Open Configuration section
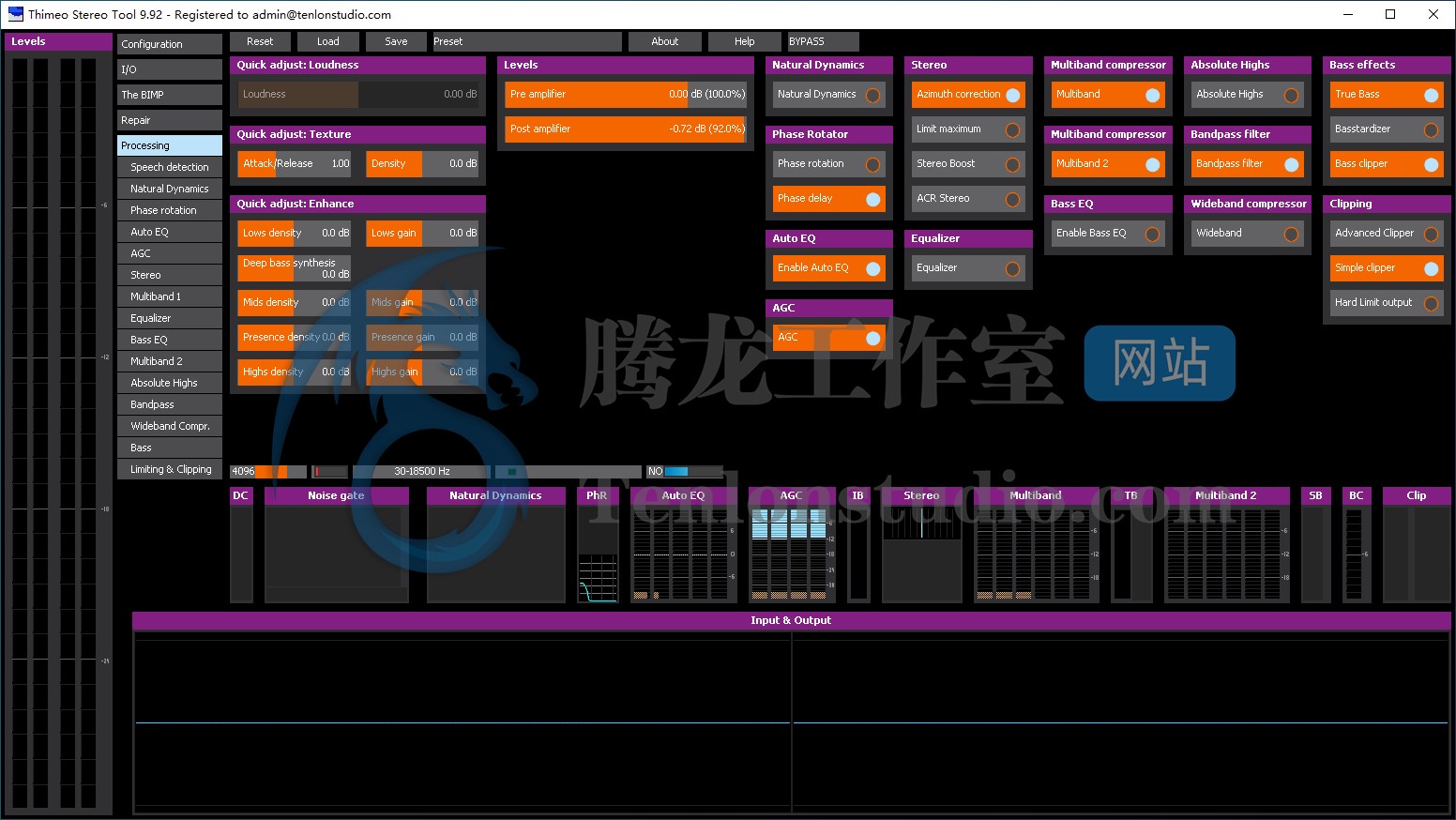Viewport: 1456px width, 820px height. (170, 44)
